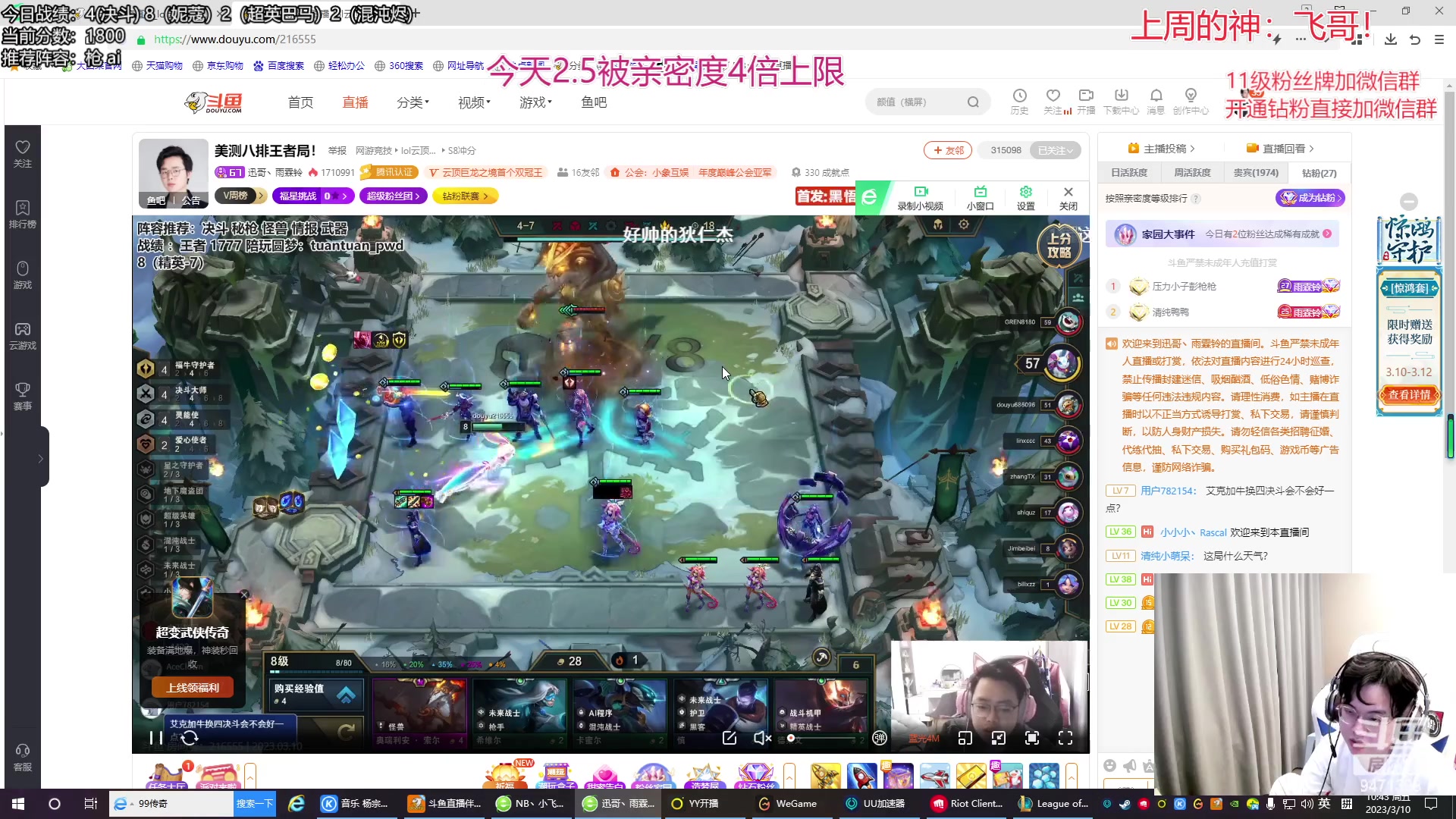1456x819 pixels.
Task: Open the 蓝光4M quality dropdown
Action: coord(924,738)
